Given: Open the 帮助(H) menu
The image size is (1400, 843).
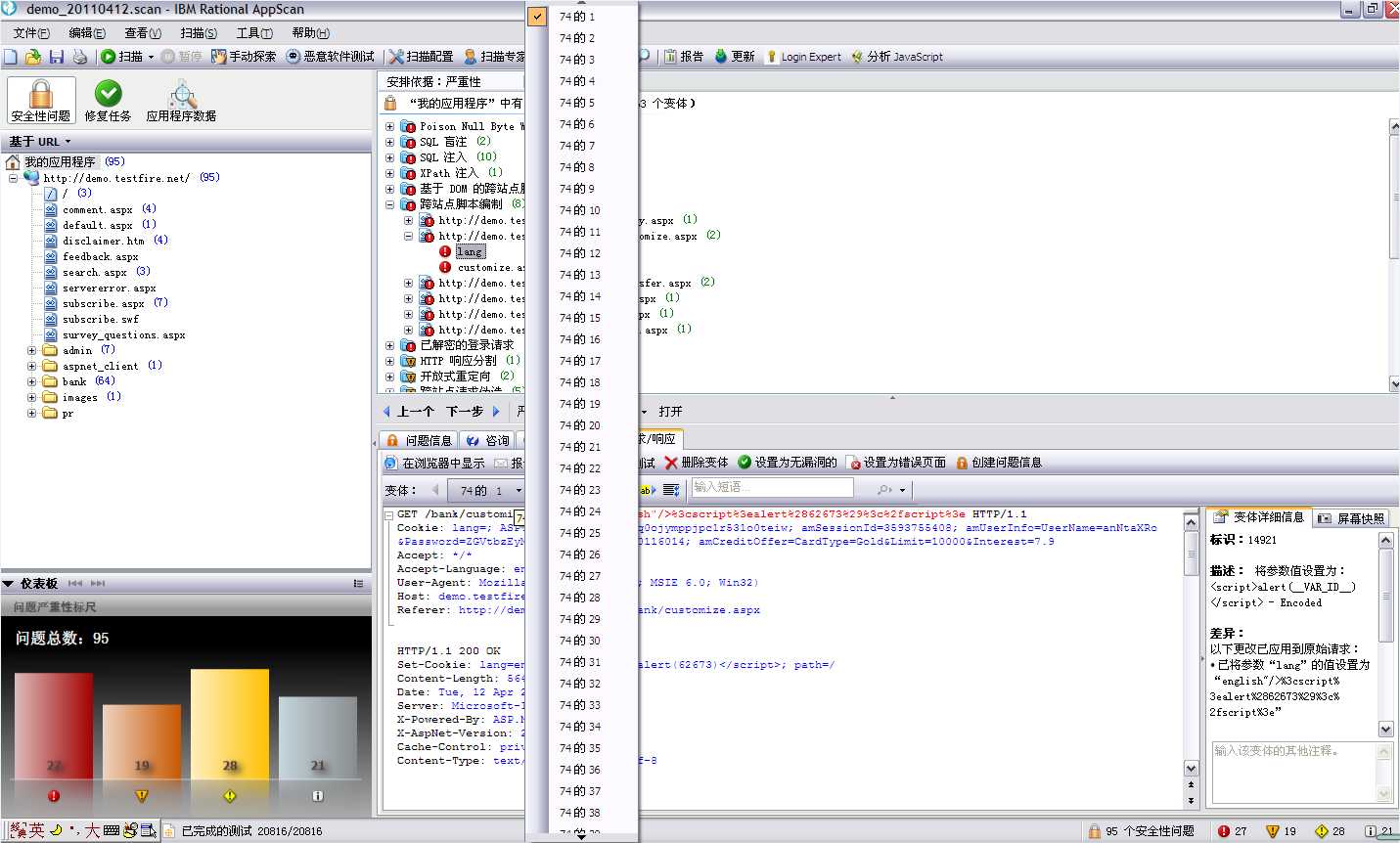Looking at the screenshot, I should tap(311, 33).
